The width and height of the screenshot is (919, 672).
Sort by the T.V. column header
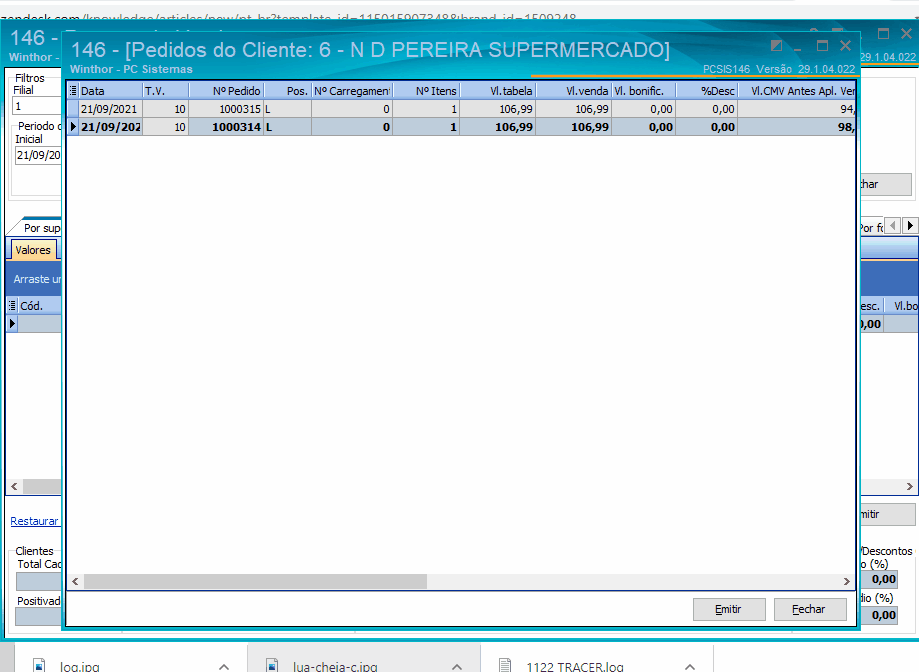(x=166, y=91)
